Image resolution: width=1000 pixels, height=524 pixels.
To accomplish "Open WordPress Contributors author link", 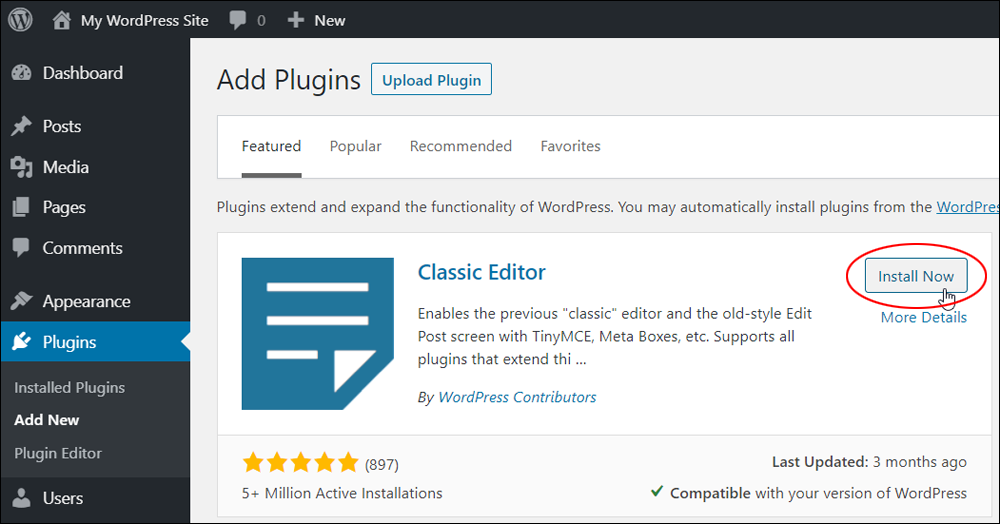I will pos(517,397).
